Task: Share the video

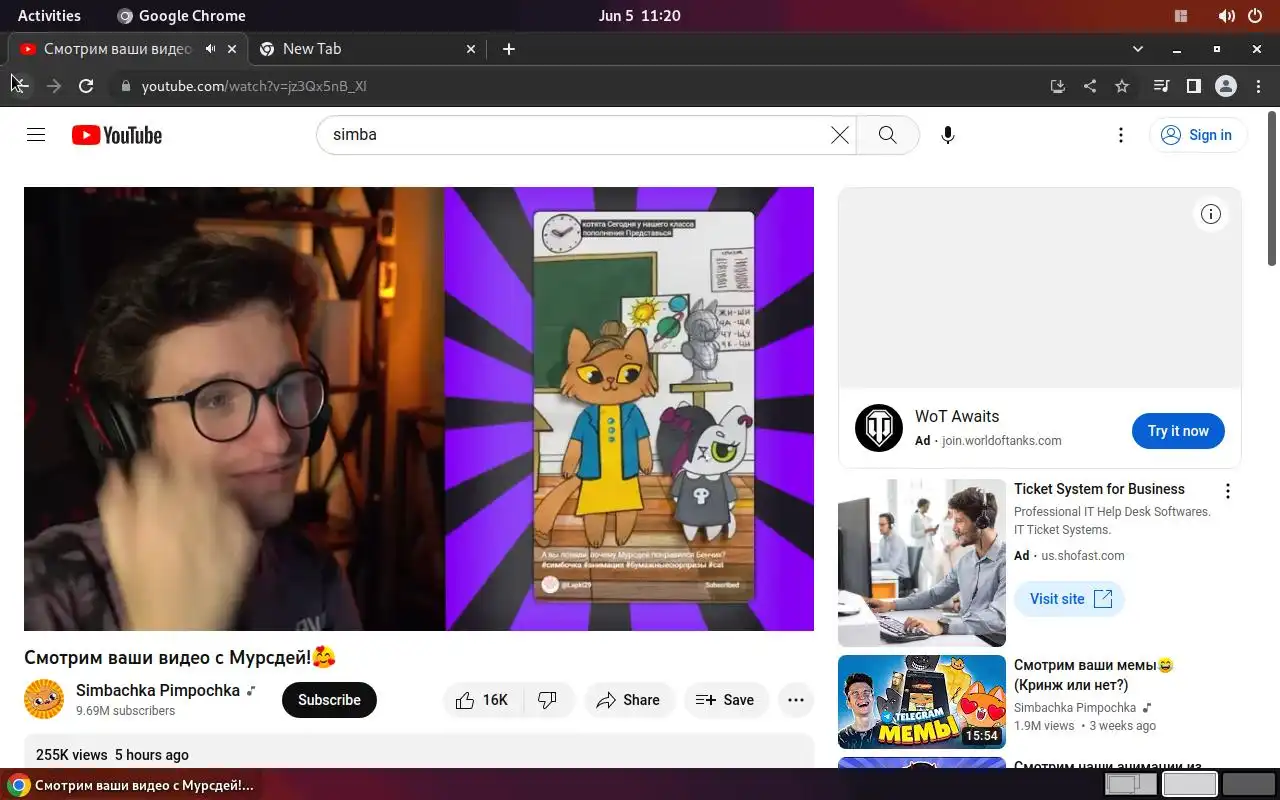Action: 629,700
